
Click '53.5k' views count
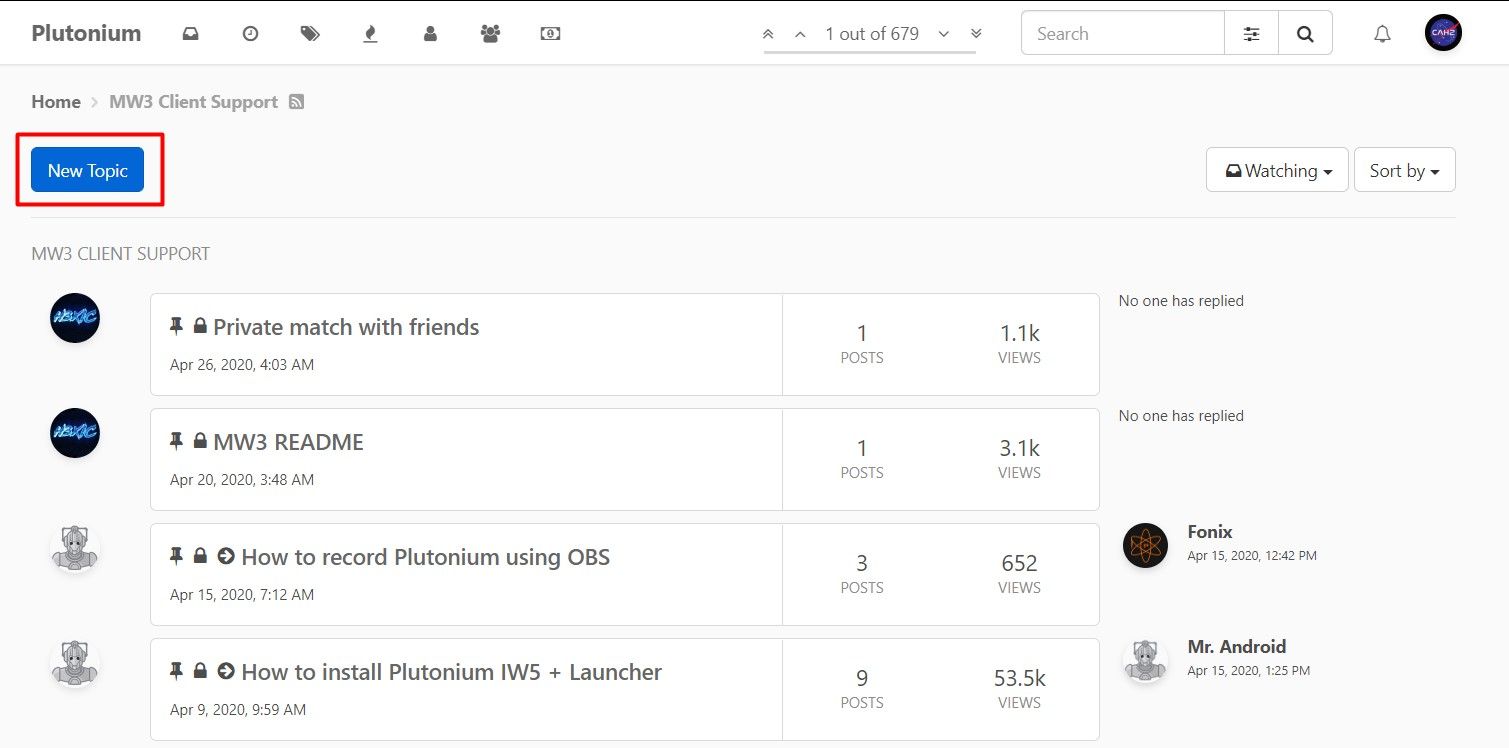[x=1019, y=679]
